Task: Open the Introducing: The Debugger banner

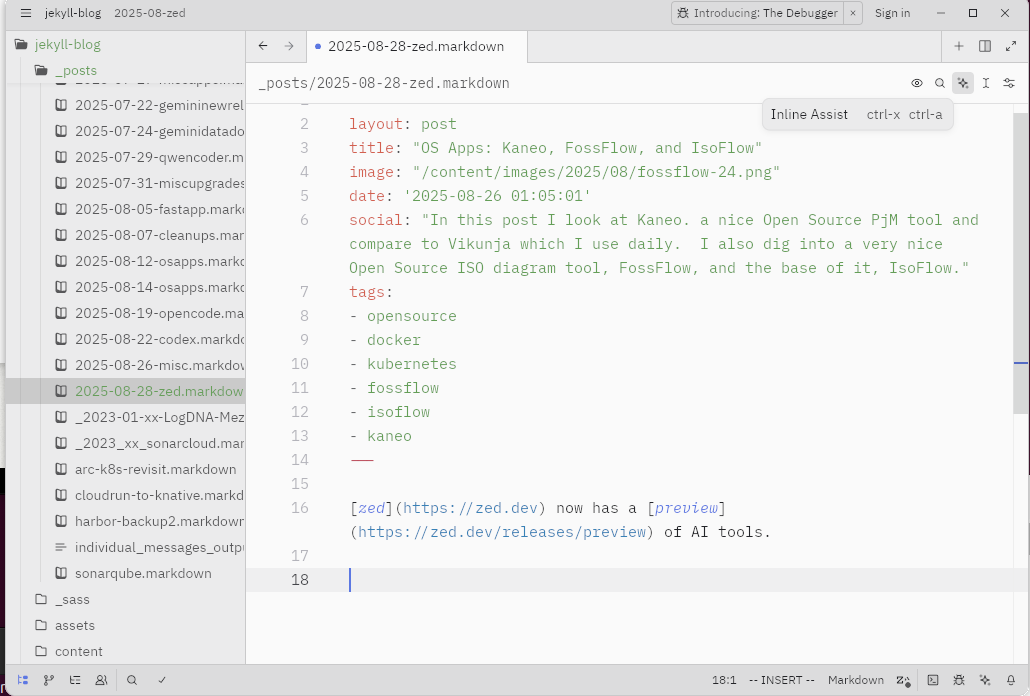Action: point(757,13)
